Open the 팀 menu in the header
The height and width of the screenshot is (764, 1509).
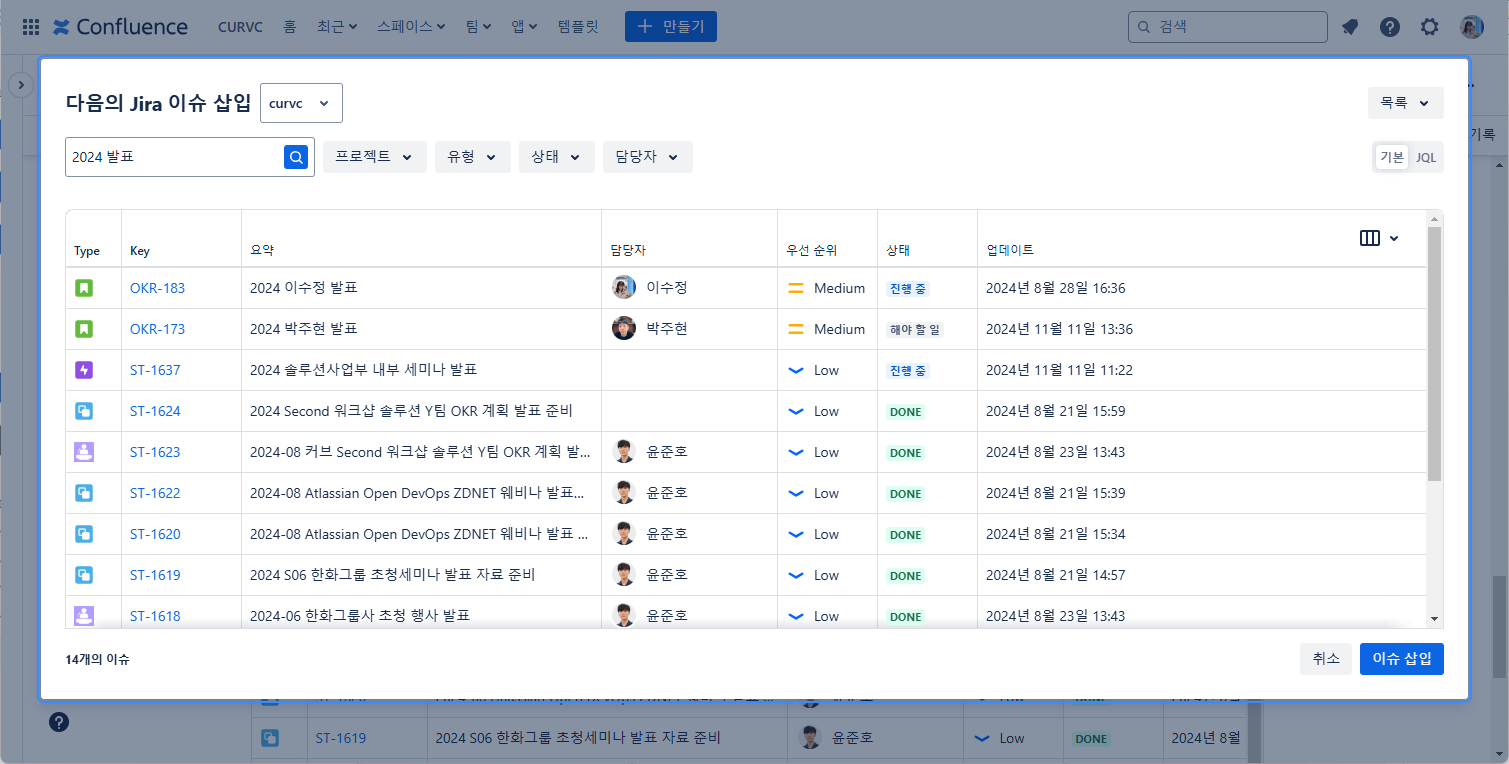479,27
